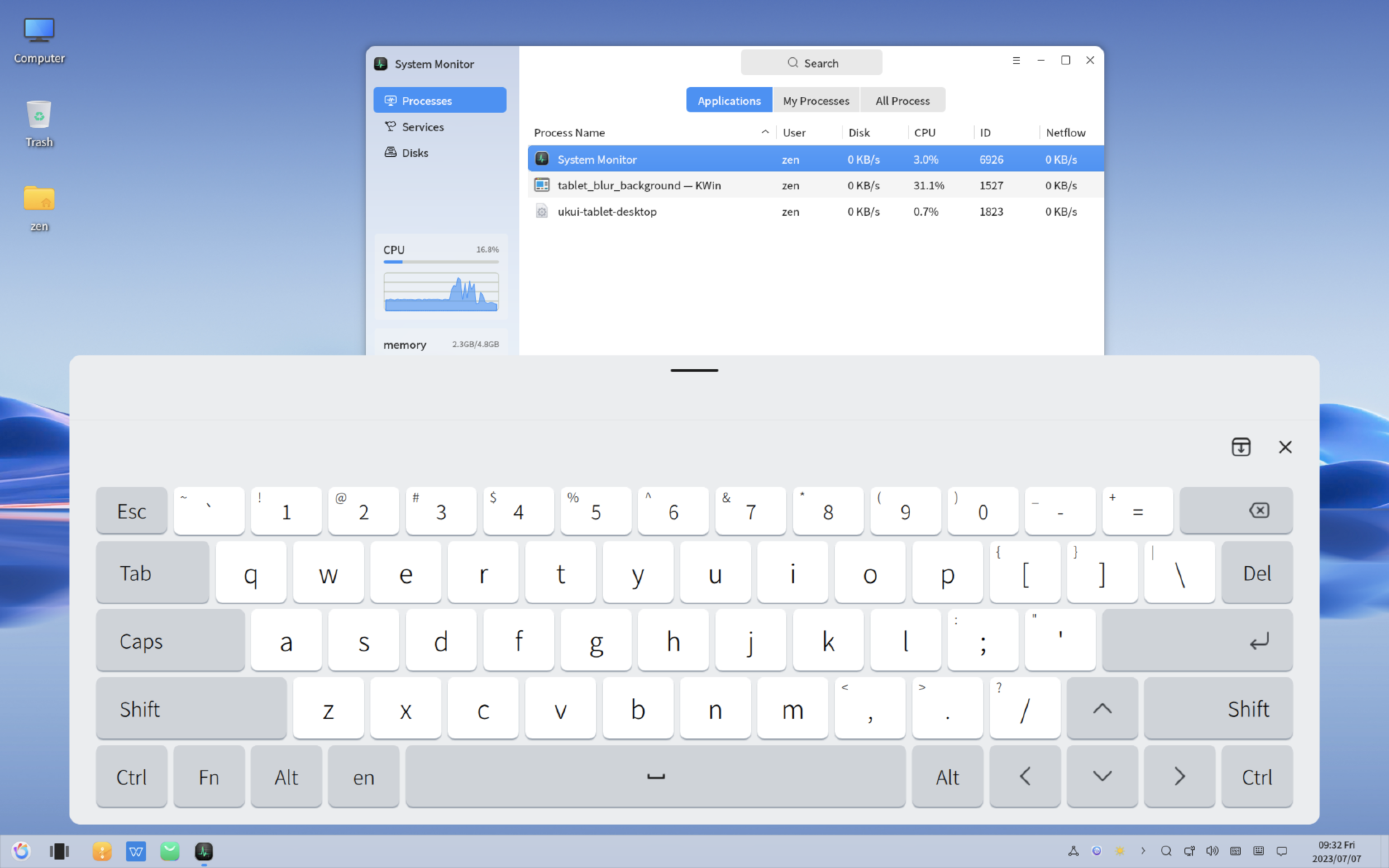The height and width of the screenshot is (868, 1389).
Task: Open the Trash desktop icon
Action: click(x=39, y=124)
